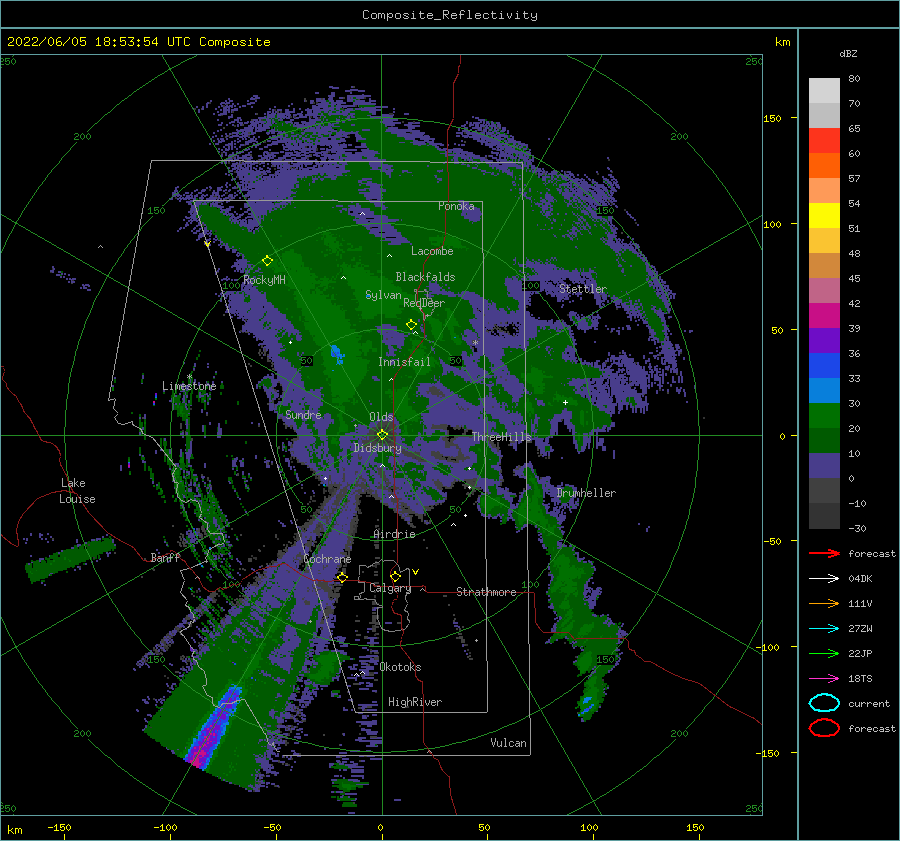Click the blue echo cell west of Innisfail

(x=338, y=354)
